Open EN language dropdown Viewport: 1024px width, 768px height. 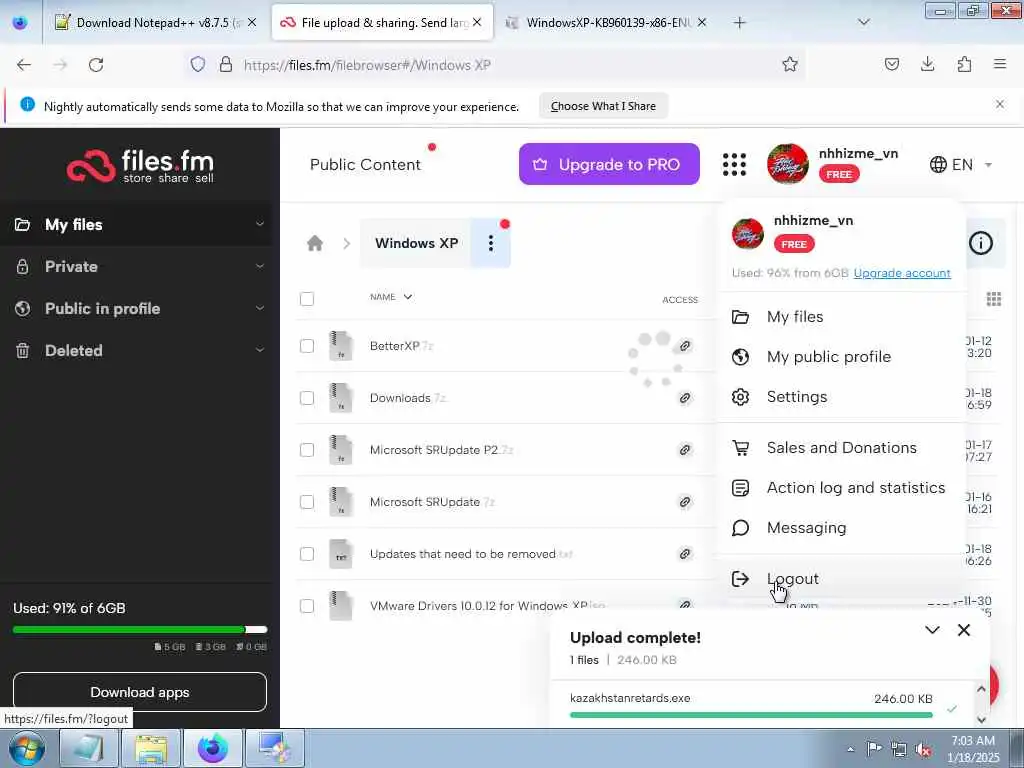pyautogui.click(x=961, y=165)
